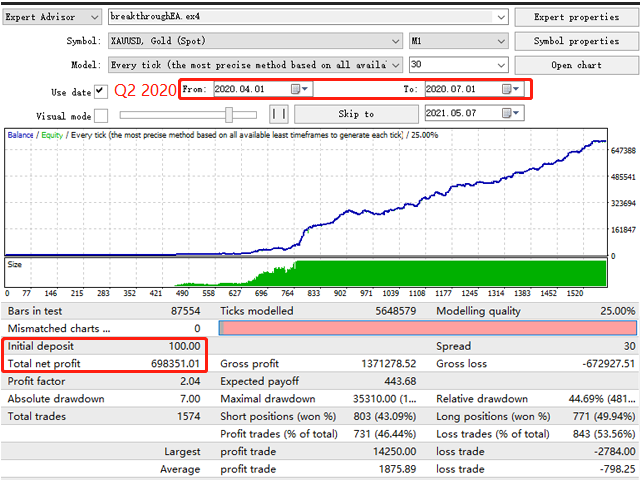Expand the XAUUSD symbol dropdown
The width and height of the screenshot is (640, 480).
tap(395, 41)
